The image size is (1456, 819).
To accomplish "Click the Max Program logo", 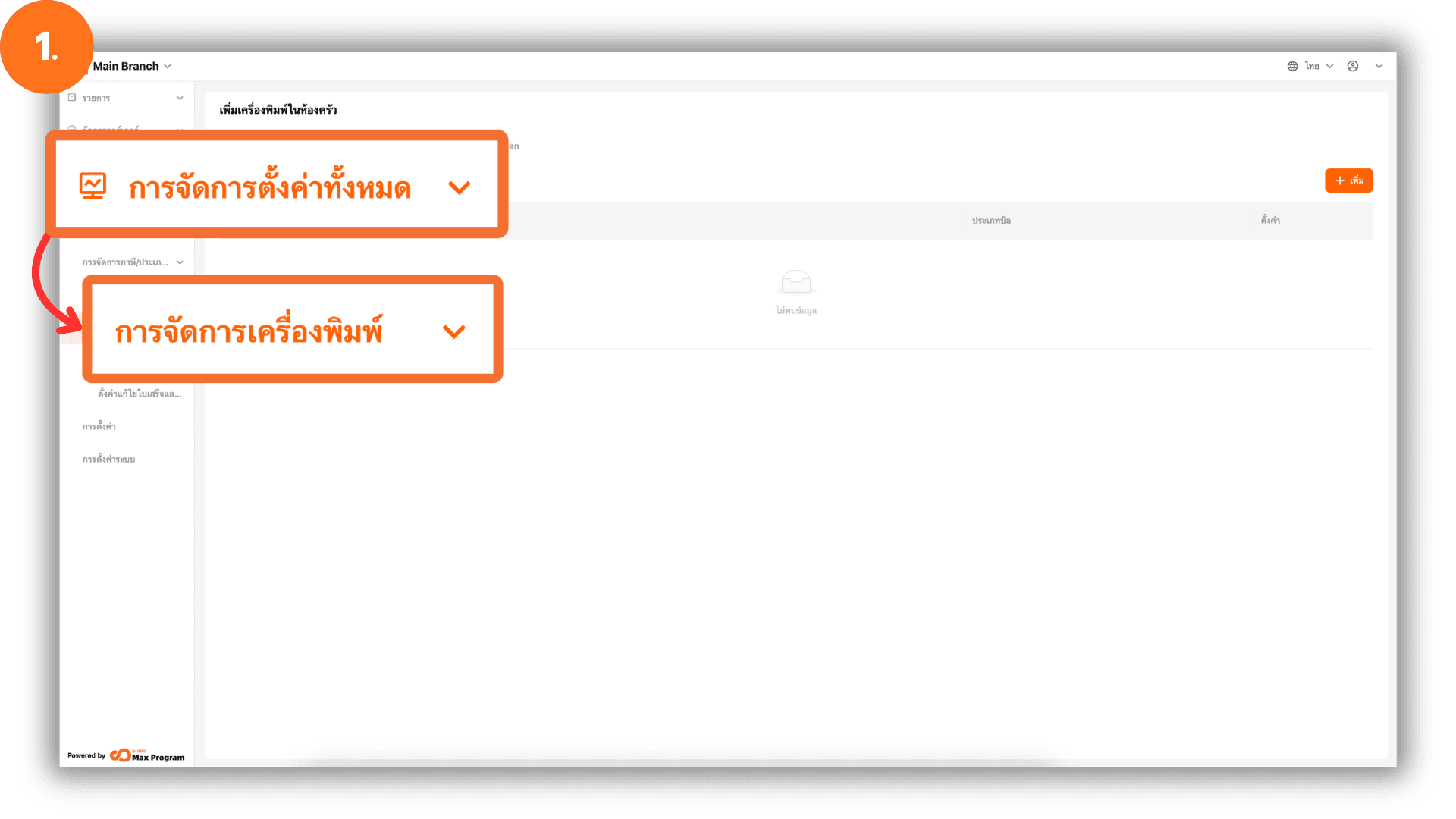I will click(x=147, y=755).
